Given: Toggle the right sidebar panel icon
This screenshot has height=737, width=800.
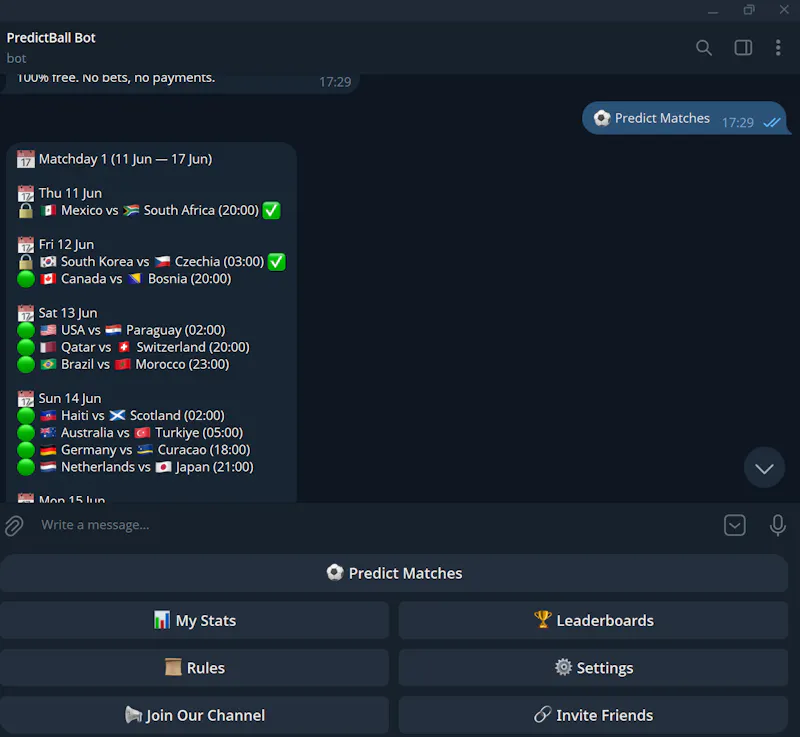Looking at the screenshot, I should tap(743, 47).
